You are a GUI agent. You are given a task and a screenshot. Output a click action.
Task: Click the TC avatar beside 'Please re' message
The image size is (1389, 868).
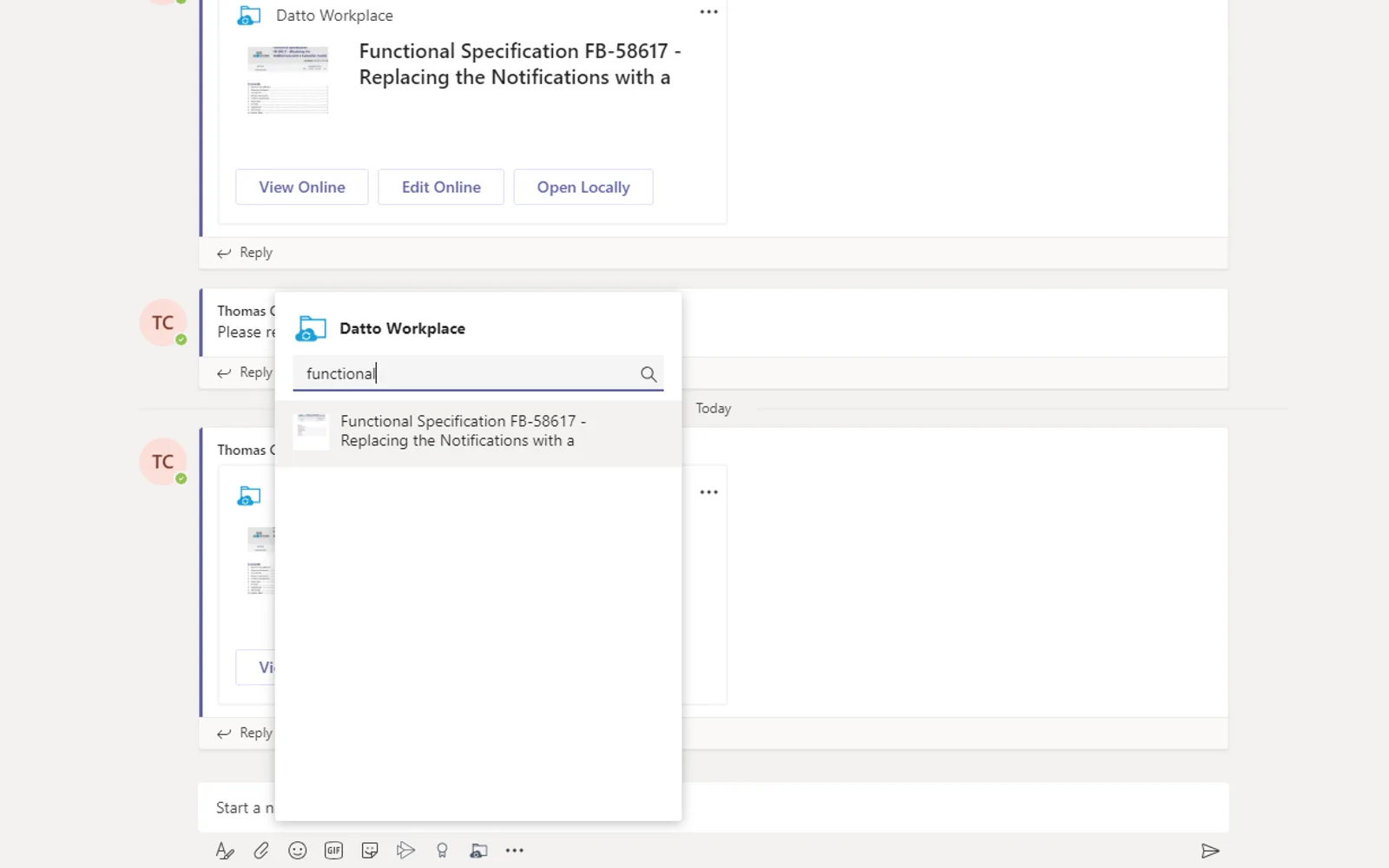click(163, 323)
